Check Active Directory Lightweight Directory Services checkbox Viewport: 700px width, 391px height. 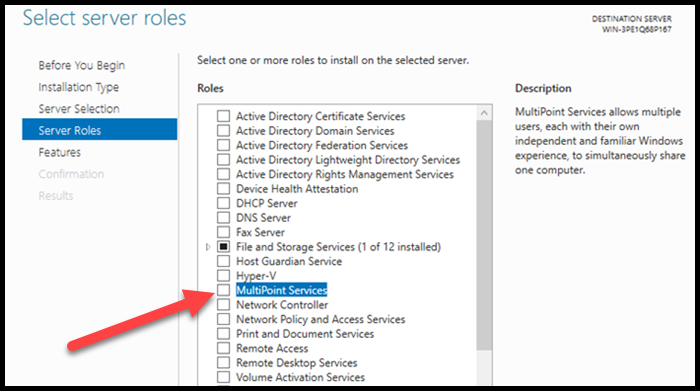[223, 160]
